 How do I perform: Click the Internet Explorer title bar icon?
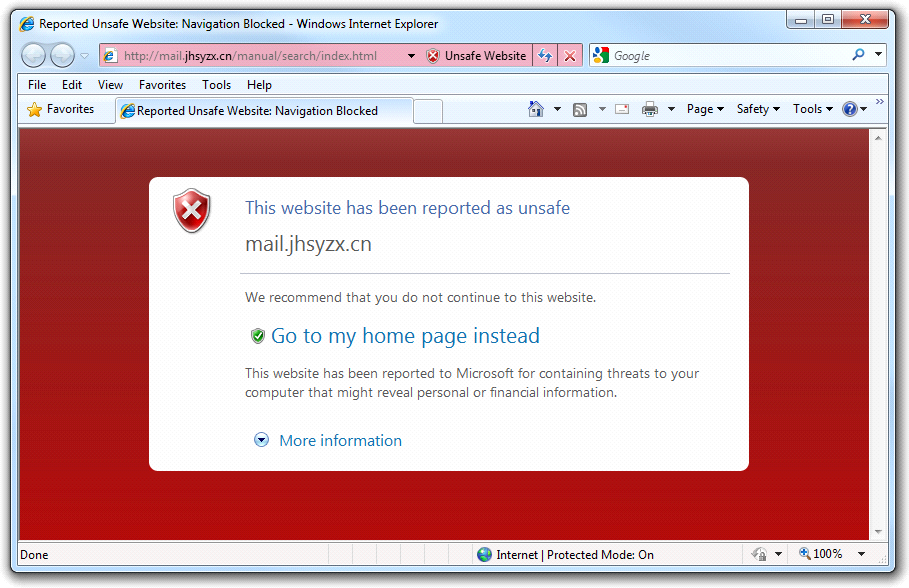[x=27, y=24]
